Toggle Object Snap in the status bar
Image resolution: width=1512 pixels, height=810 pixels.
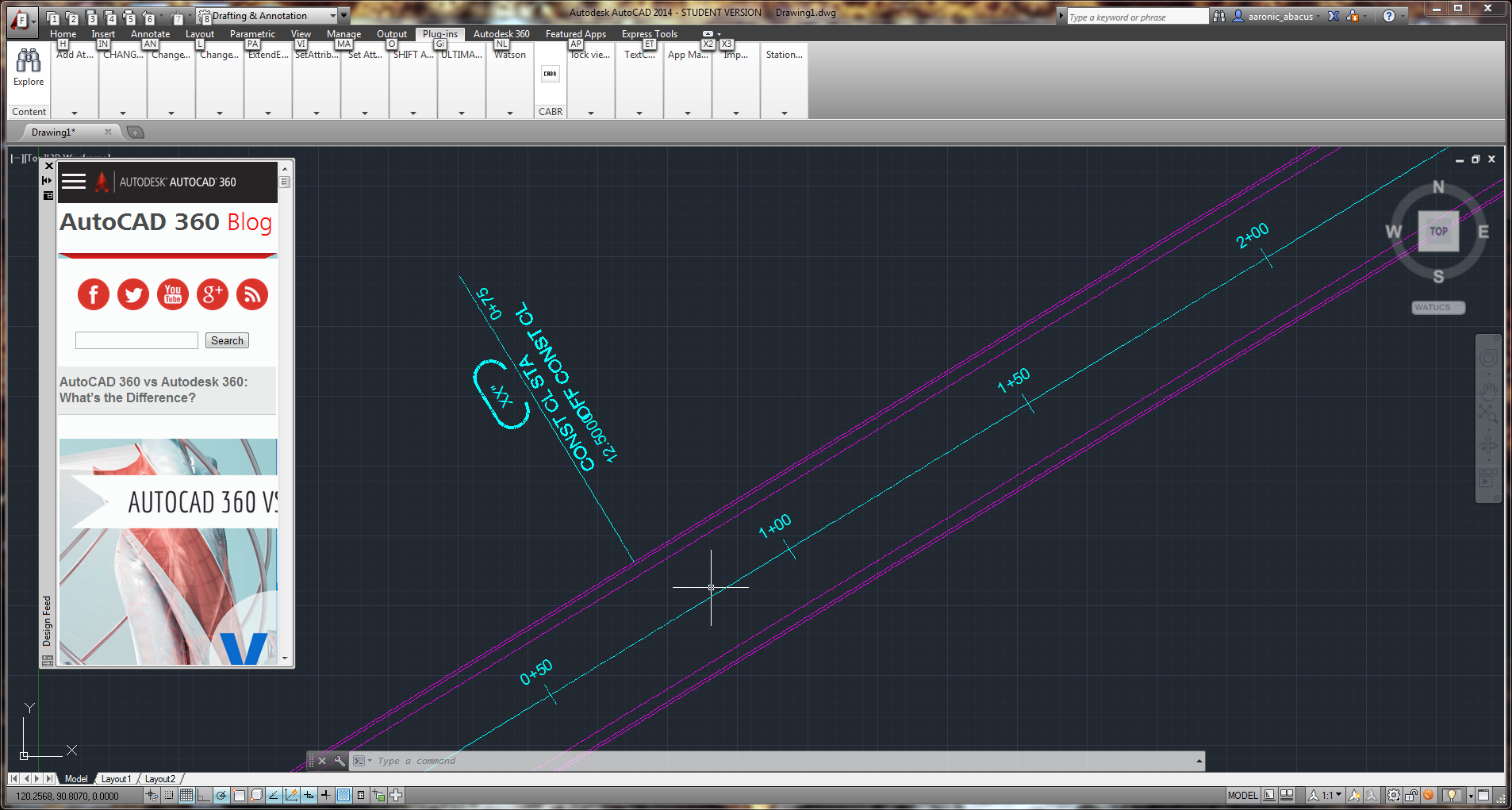coord(239,796)
